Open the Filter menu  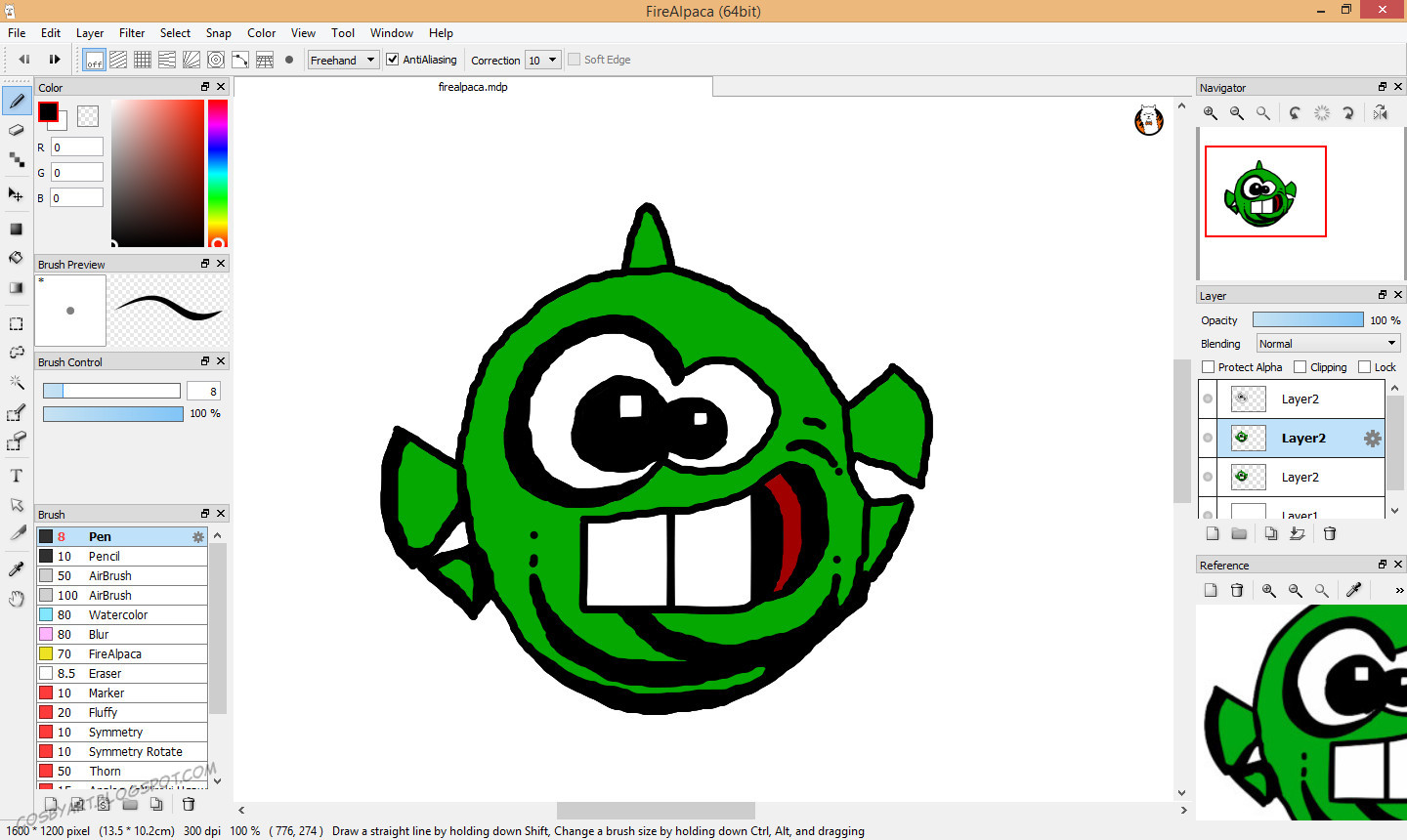[132, 33]
